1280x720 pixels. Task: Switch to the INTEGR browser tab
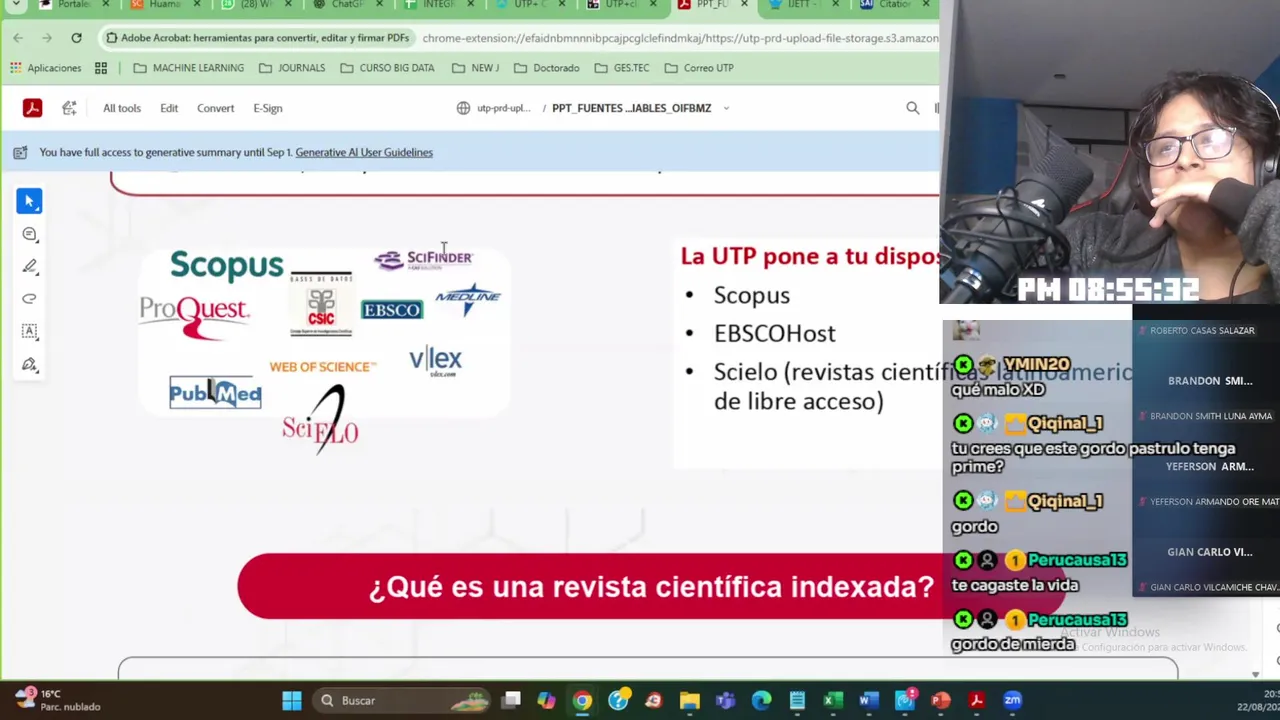tap(437, 5)
